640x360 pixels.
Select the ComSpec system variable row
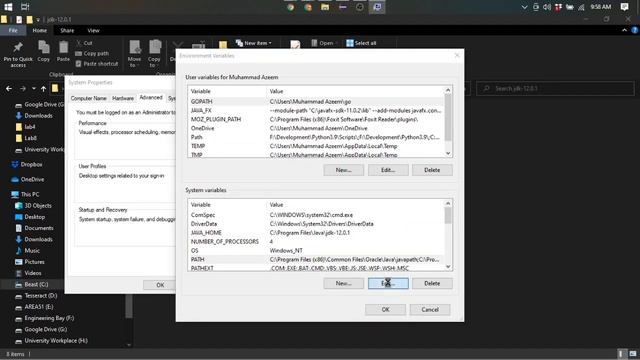316,215
